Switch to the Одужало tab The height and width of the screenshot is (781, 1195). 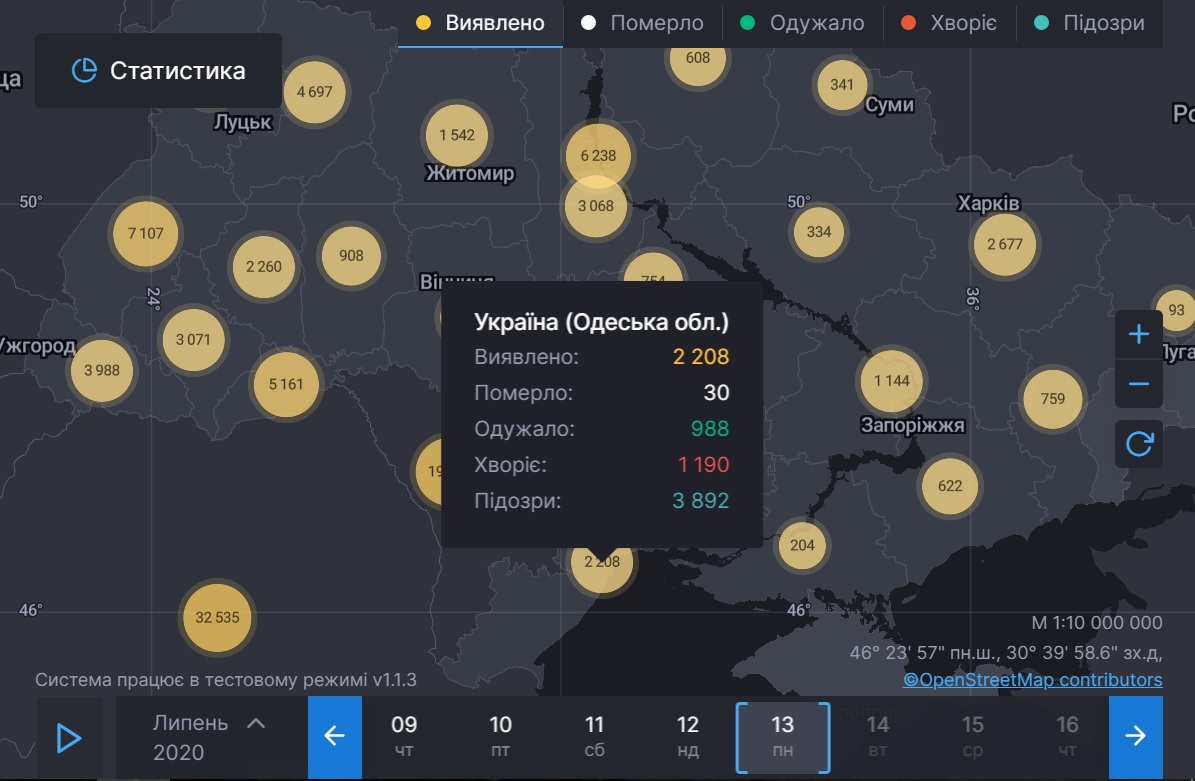[802, 23]
